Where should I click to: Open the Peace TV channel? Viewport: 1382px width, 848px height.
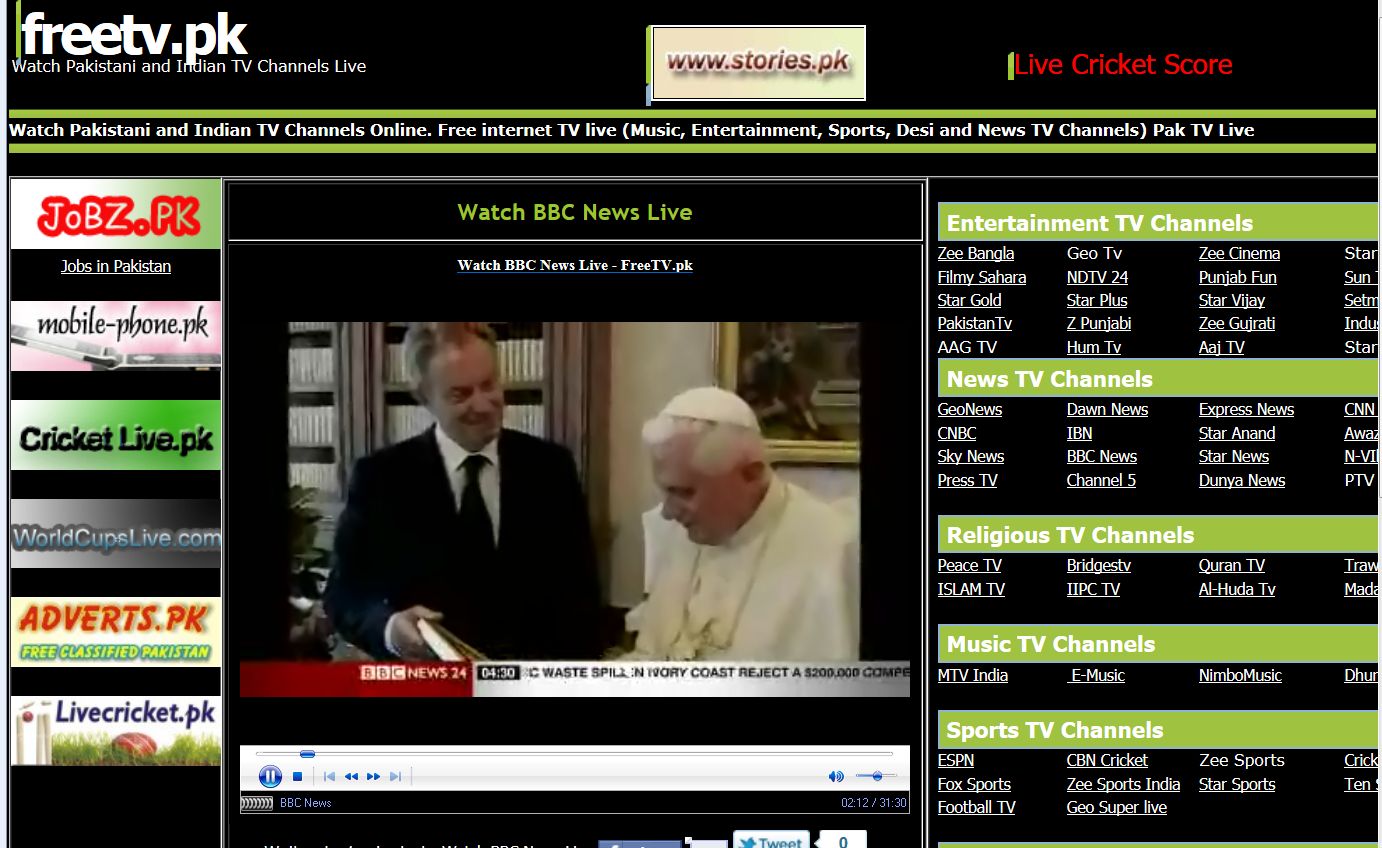coord(970,565)
